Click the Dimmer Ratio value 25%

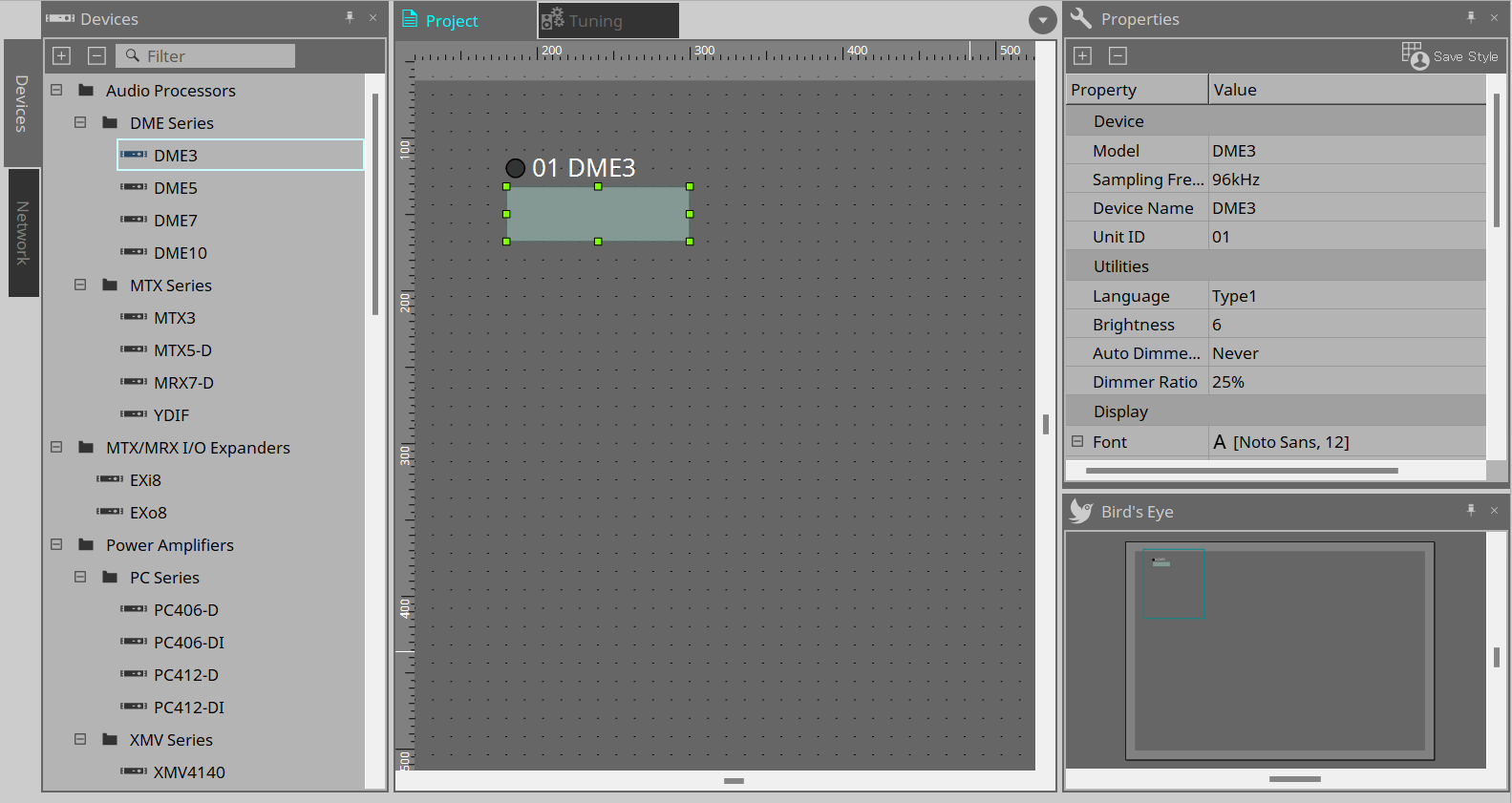[x=1347, y=382]
